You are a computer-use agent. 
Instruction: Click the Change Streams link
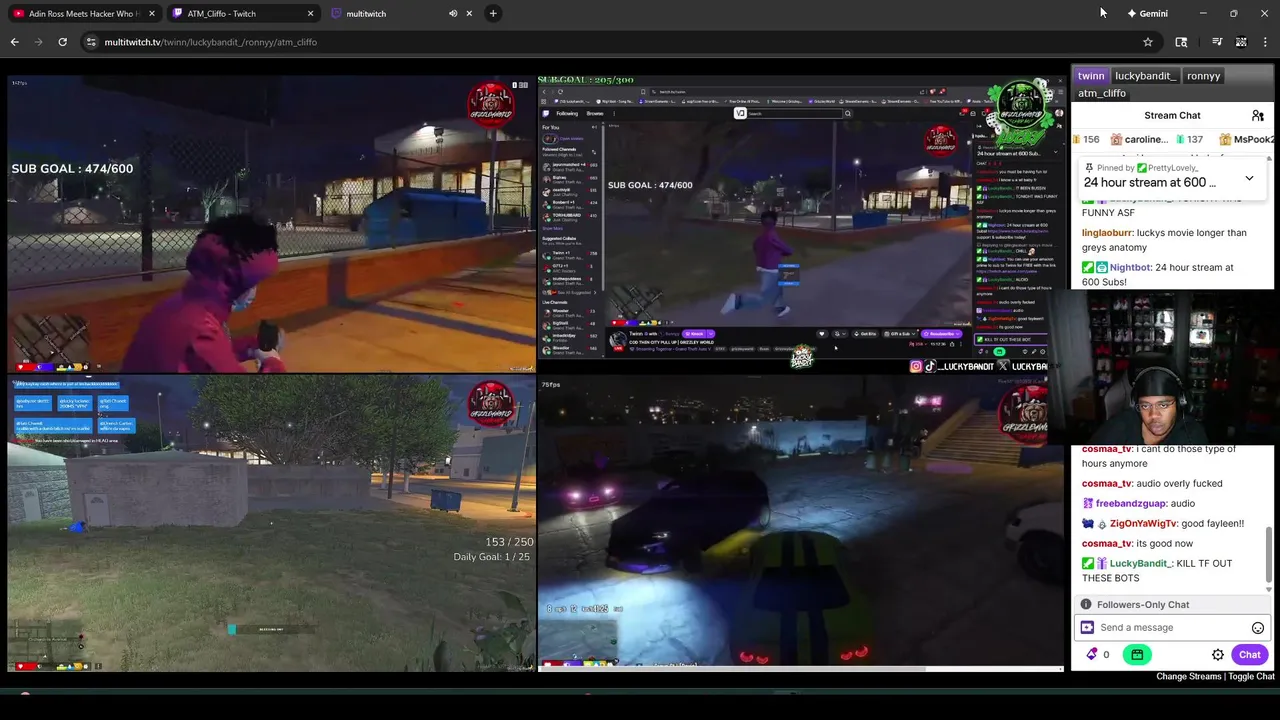[x=1189, y=677]
